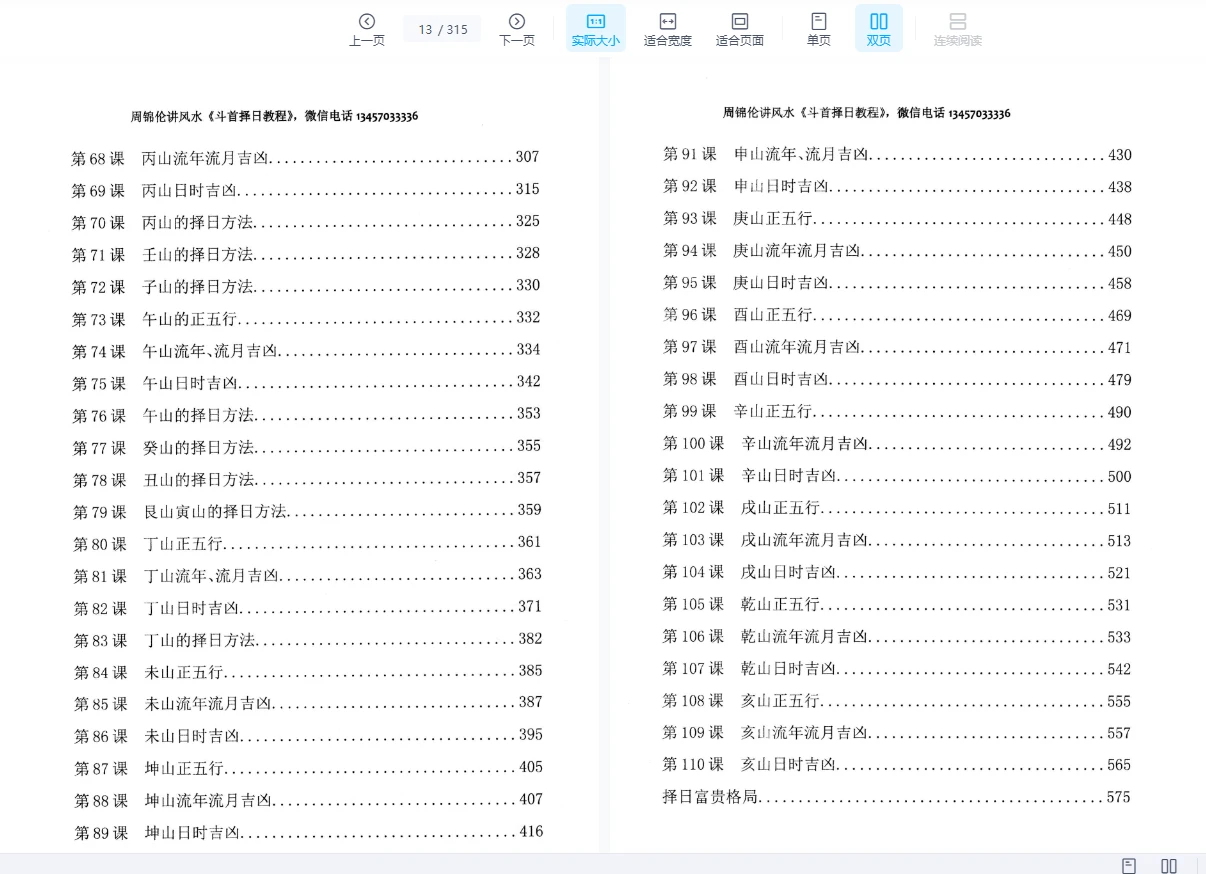Image resolution: width=1206 pixels, height=874 pixels.
Task: Click lesson 109 entry 亥山流年流月吉凶
Action: click(x=897, y=733)
